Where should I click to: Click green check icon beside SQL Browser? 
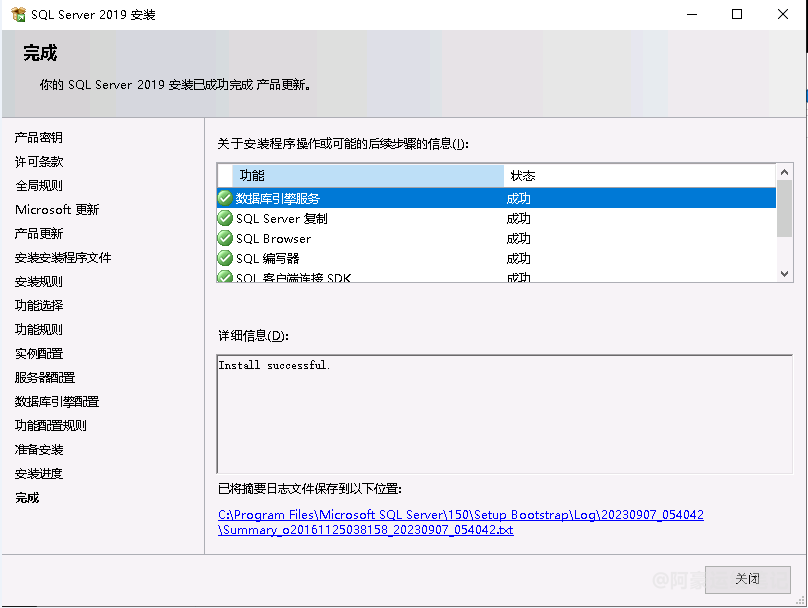(225, 238)
